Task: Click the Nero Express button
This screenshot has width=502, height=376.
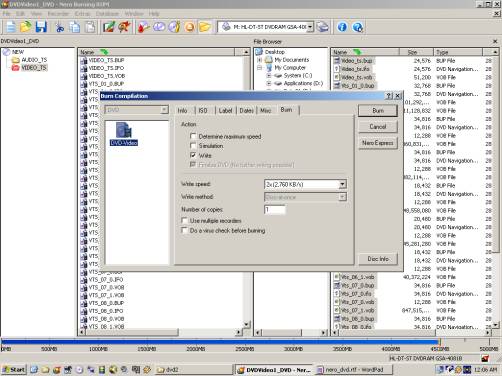Action: click(378, 143)
